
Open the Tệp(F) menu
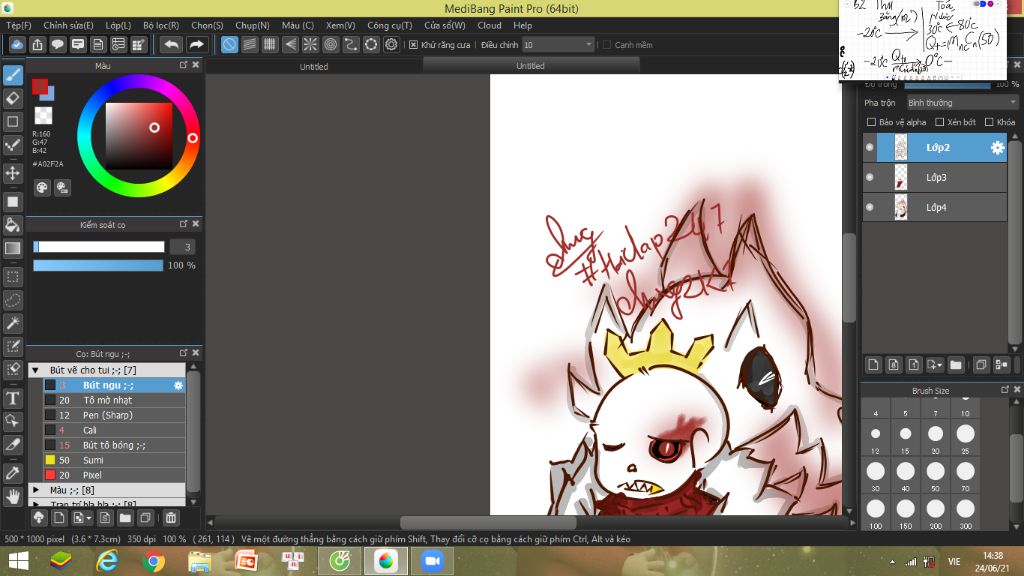click(19, 25)
